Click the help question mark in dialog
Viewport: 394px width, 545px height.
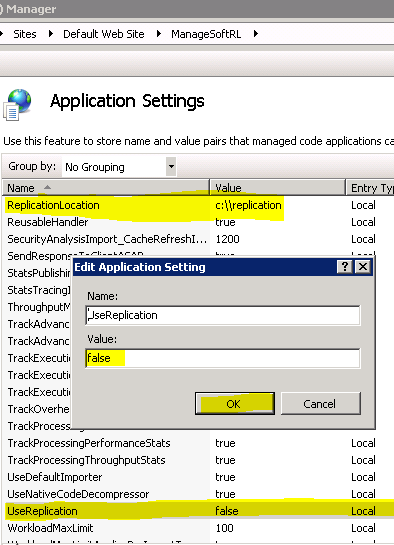click(345, 267)
